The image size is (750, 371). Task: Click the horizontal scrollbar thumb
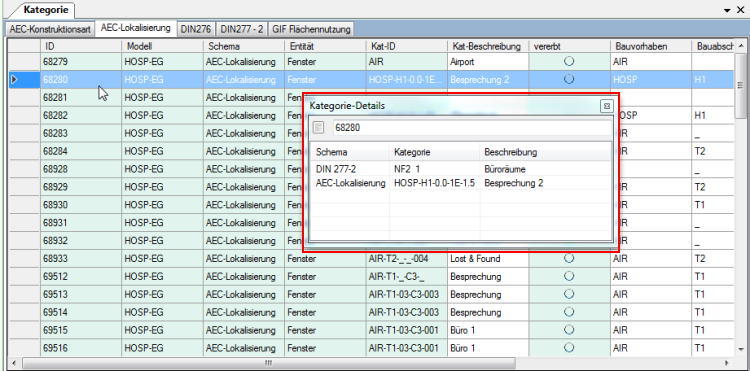coord(268,362)
